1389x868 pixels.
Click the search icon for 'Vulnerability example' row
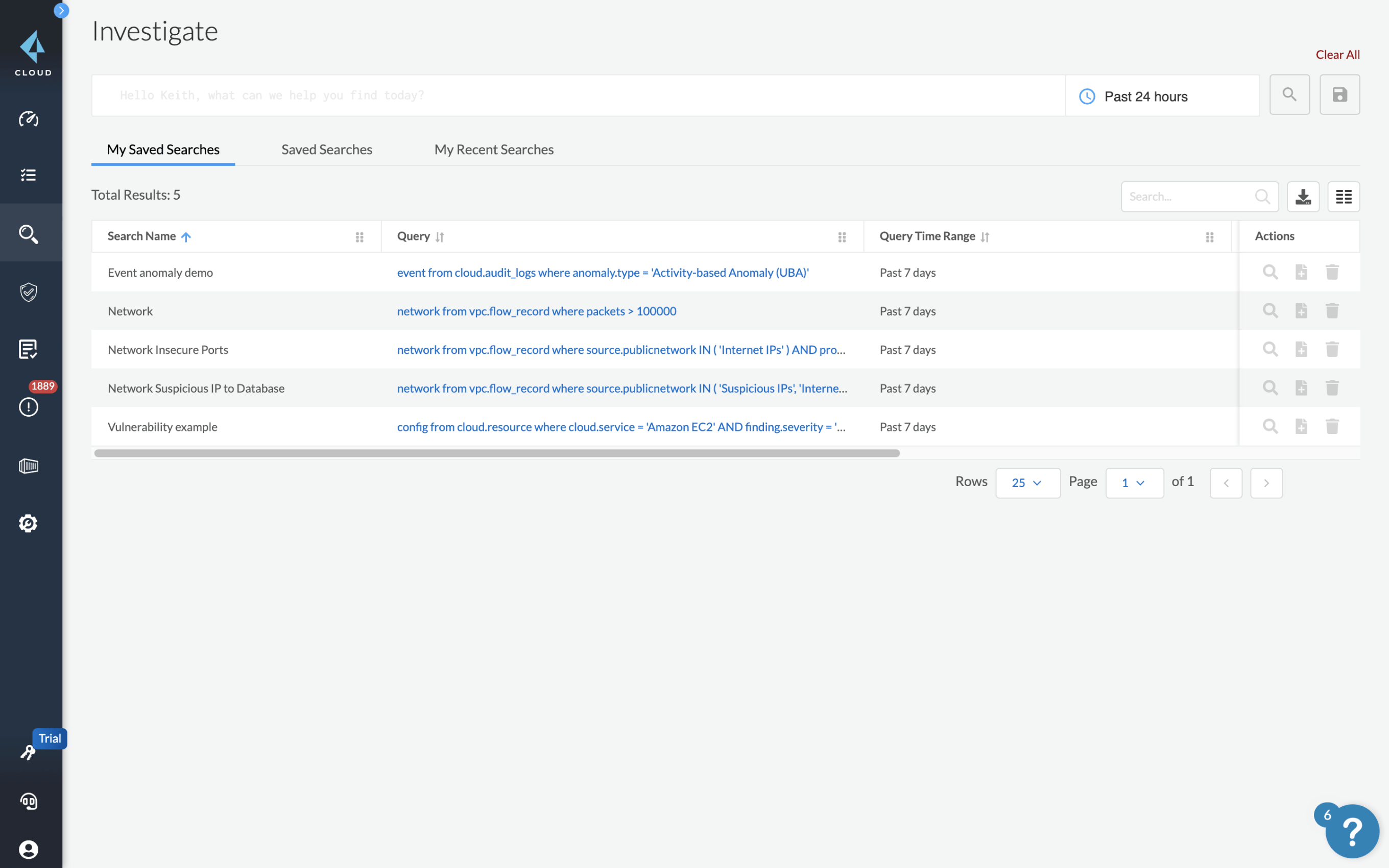[x=1270, y=426]
